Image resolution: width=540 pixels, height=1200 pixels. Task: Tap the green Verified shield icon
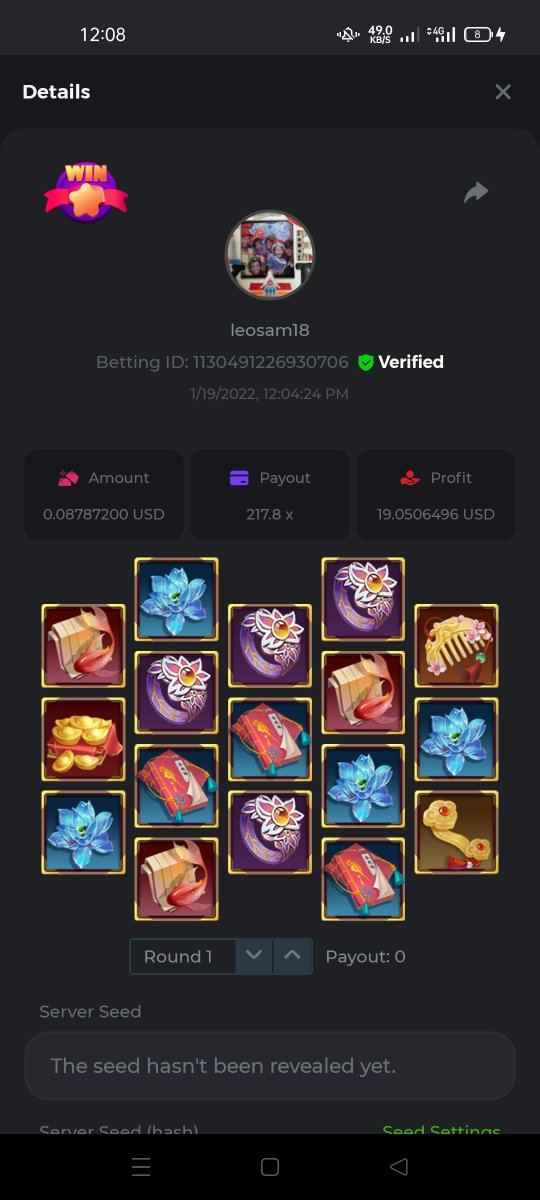[365, 363]
